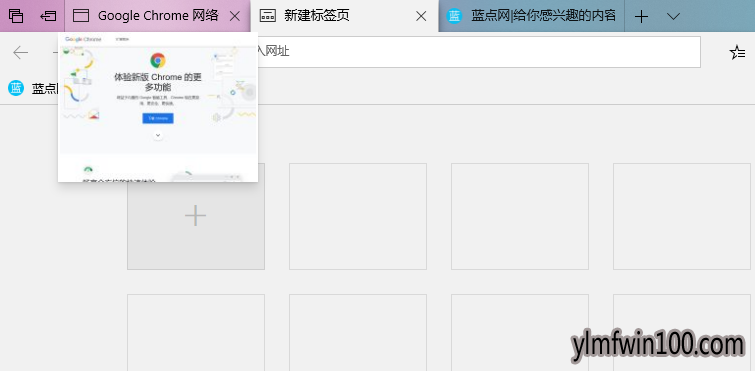Open the set-aside tabs view icon

coord(16,16)
